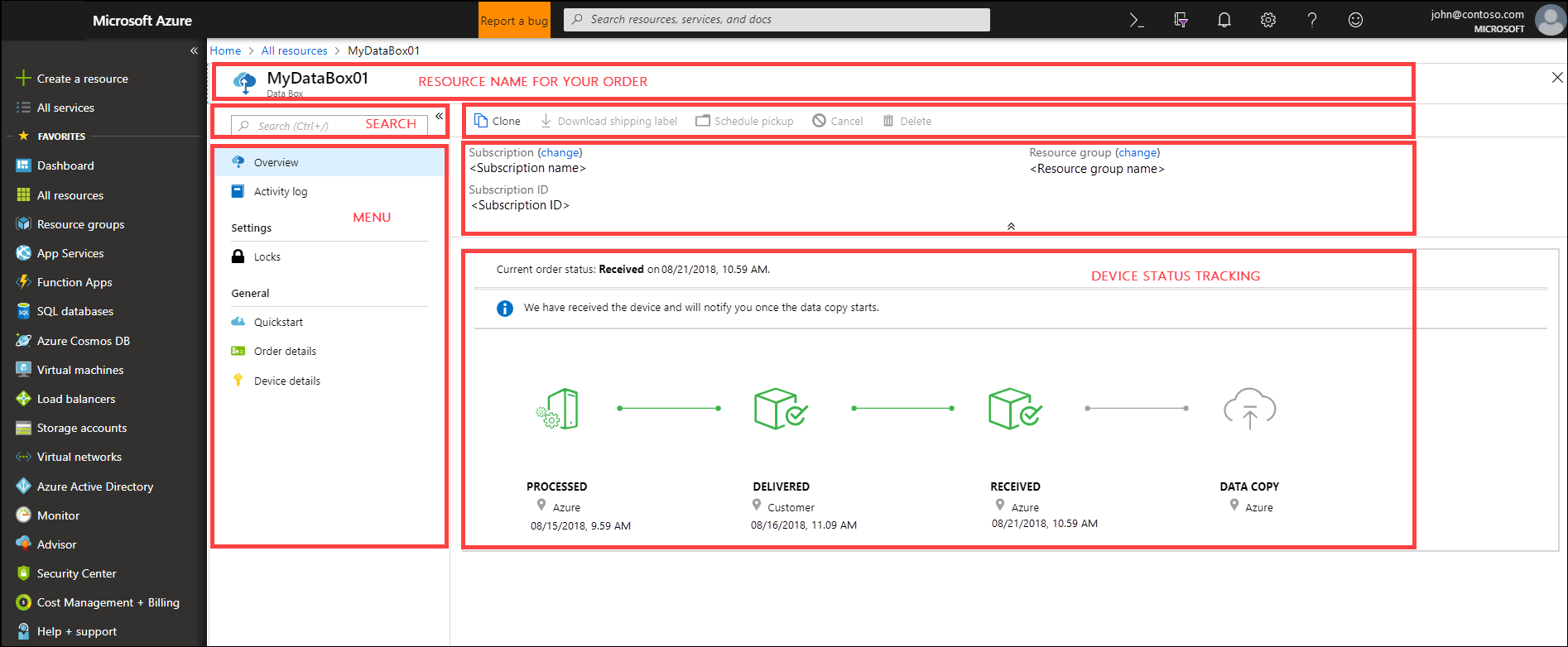Click change link next to Subscription

coord(560,153)
